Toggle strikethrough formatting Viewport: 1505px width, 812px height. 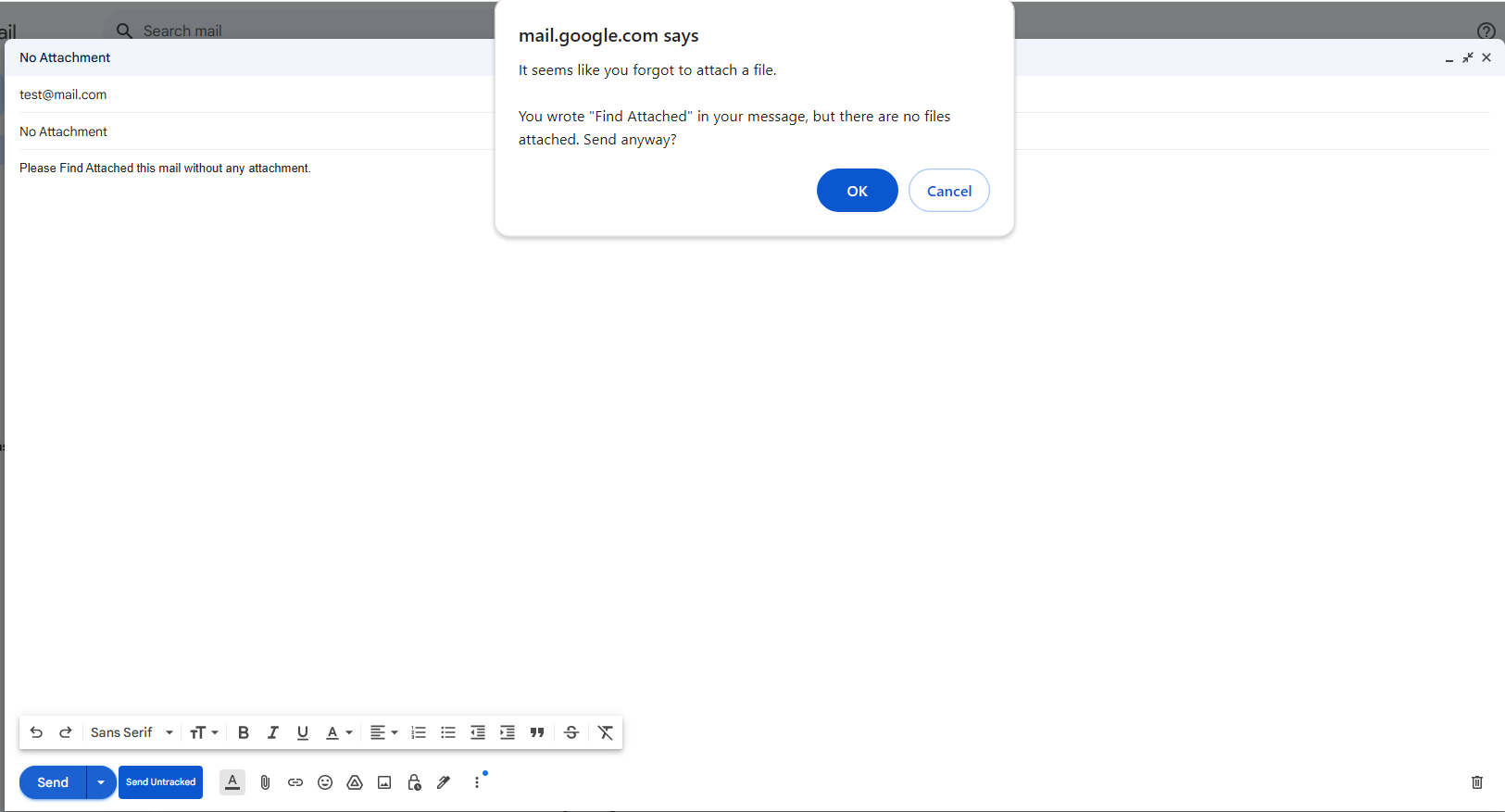click(x=571, y=732)
